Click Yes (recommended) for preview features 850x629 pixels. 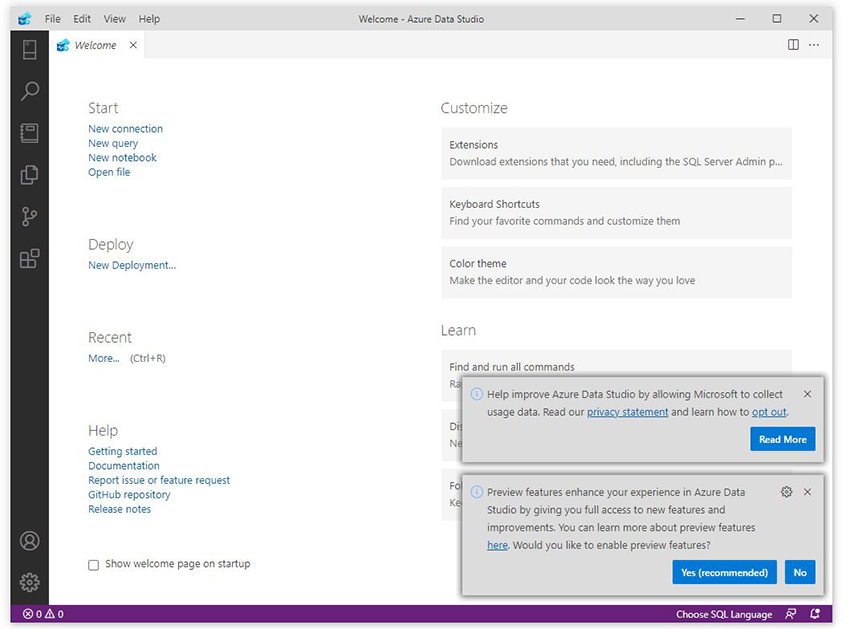click(x=724, y=572)
